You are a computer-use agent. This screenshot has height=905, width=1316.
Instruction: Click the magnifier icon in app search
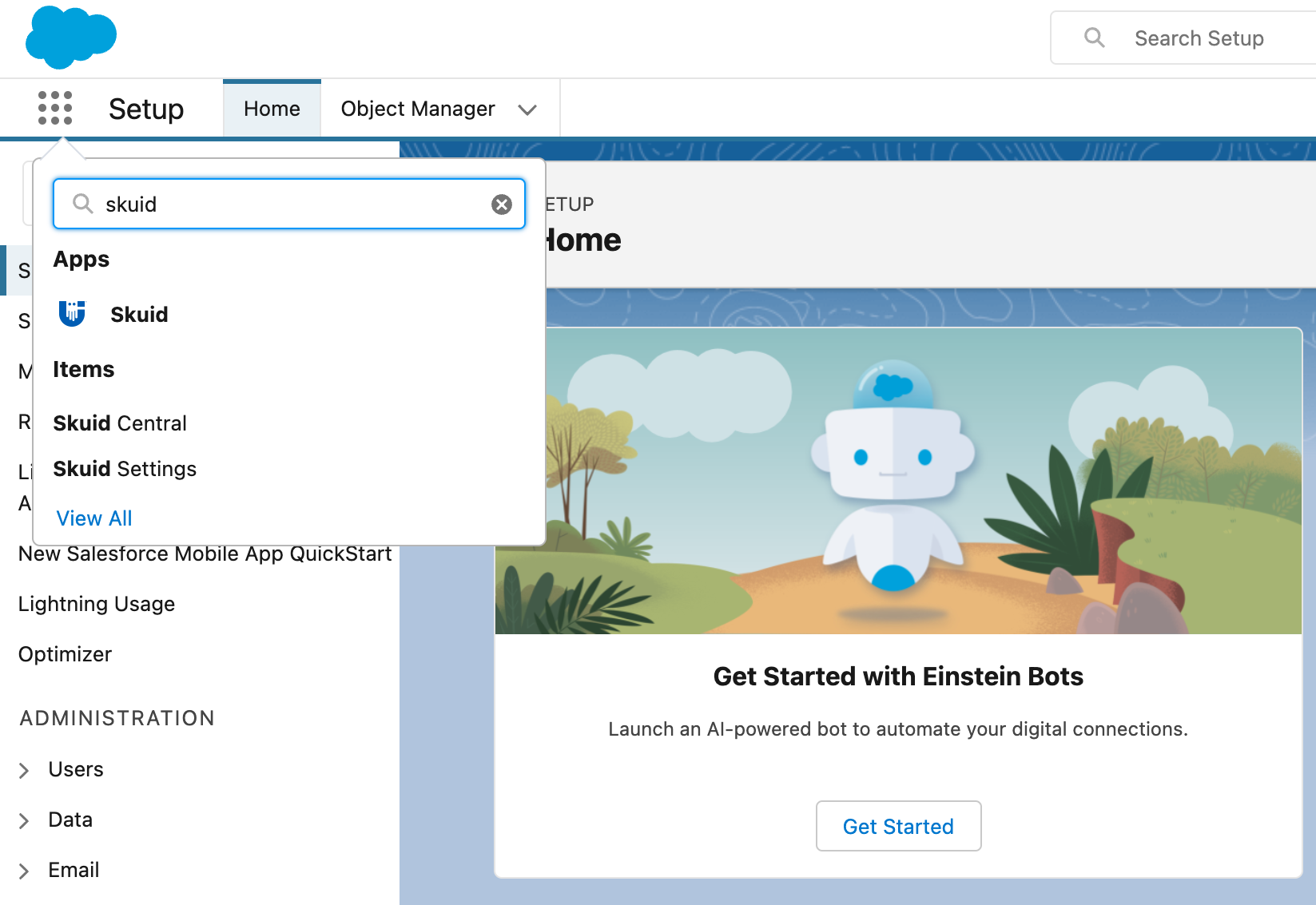(x=83, y=204)
